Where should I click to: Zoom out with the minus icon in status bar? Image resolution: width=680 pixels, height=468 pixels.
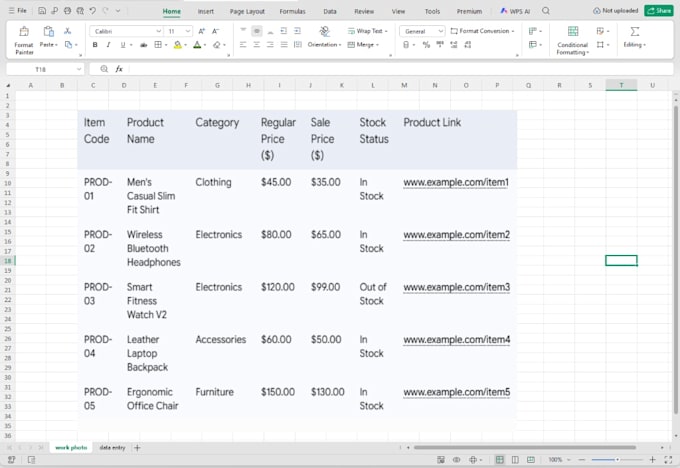pyautogui.click(x=582, y=460)
